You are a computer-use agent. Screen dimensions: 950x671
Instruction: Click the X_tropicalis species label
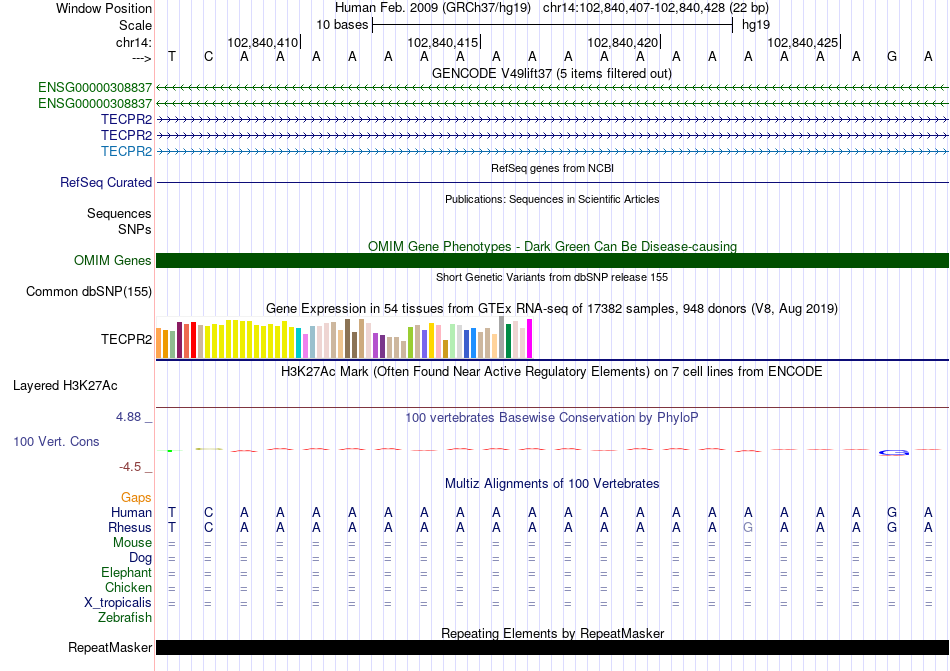[118, 603]
